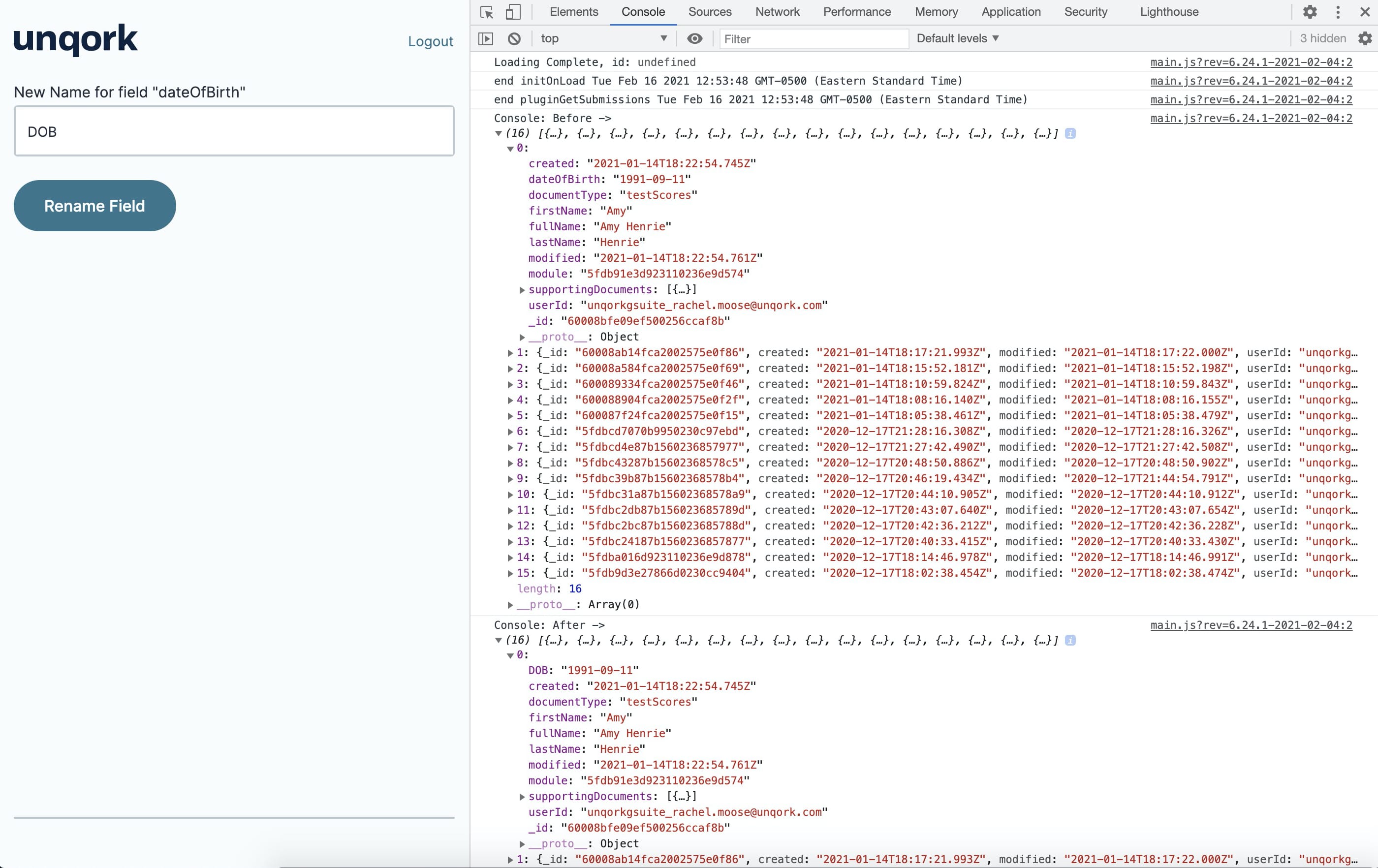This screenshot has height=868, width=1378.
Task: Open the top context dropdown
Action: pos(604,38)
